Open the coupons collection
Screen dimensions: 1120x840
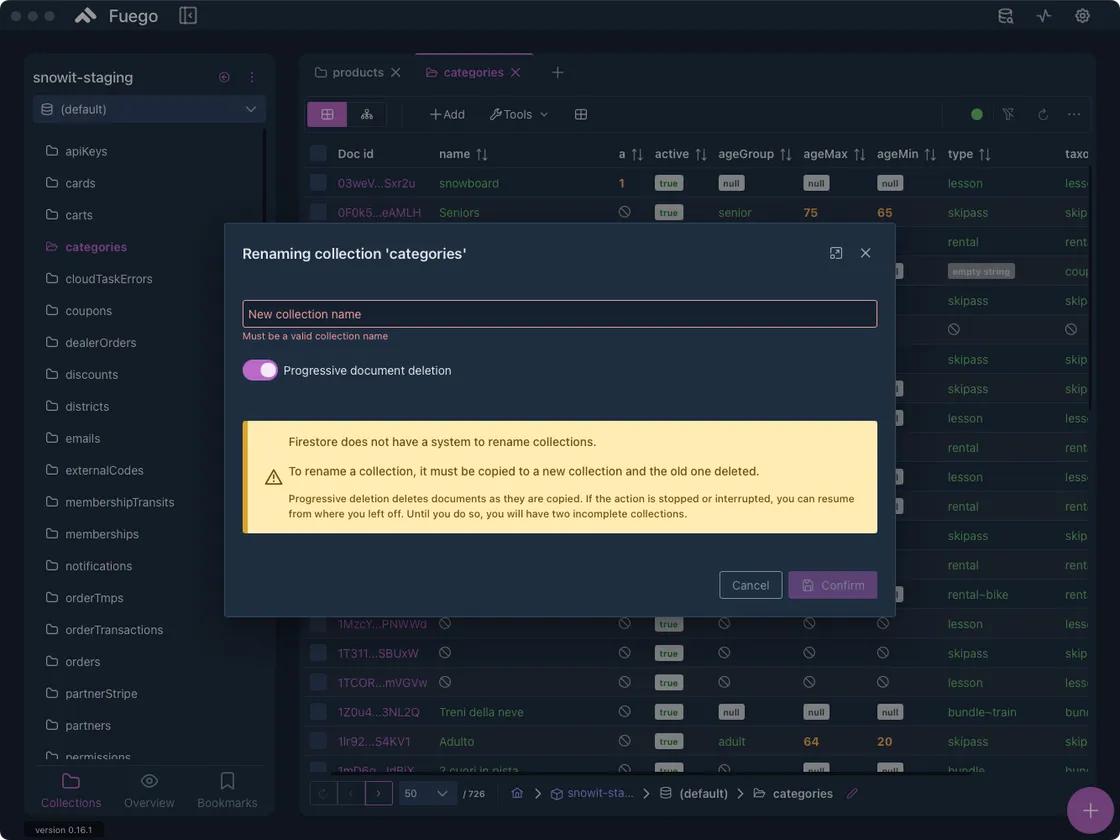pos(89,311)
